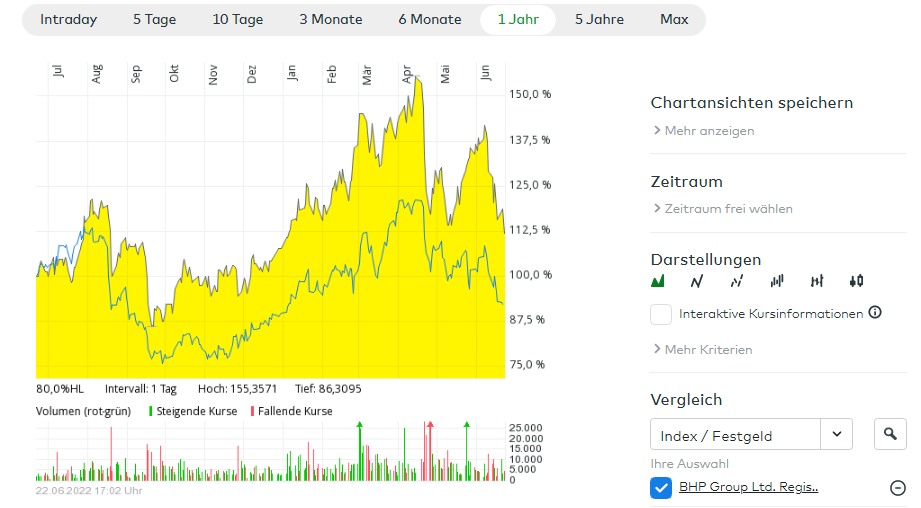The height and width of the screenshot is (508, 921).
Task: Switch to the candlestick chart icon
Action: coord(856,282)
